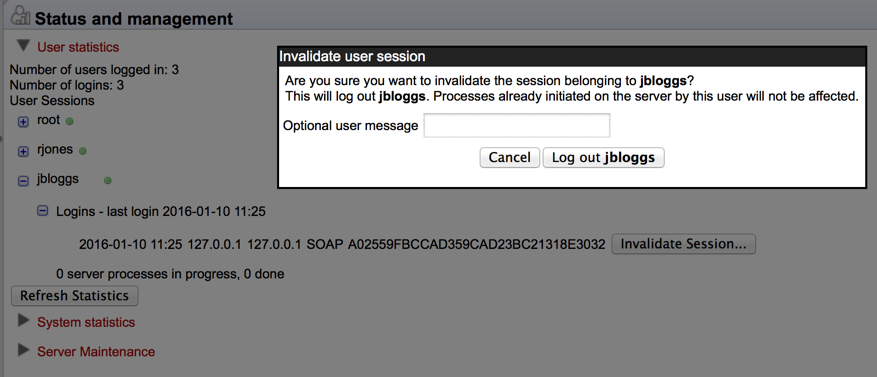Collapse the User statistics triangle

(23, 45)
